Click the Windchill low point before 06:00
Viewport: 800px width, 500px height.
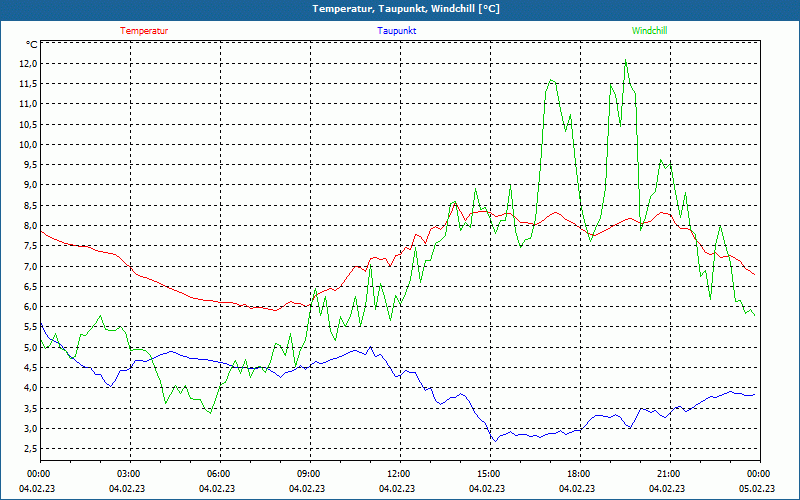tap(210, 413)
